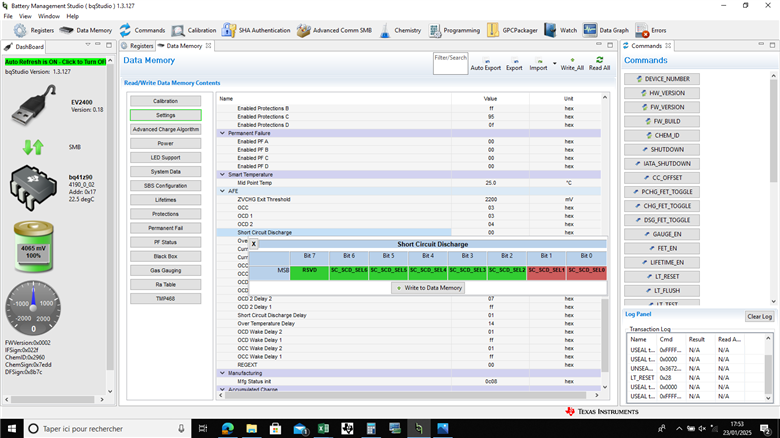Open File Explorer from the taskbar

[252, 428]
